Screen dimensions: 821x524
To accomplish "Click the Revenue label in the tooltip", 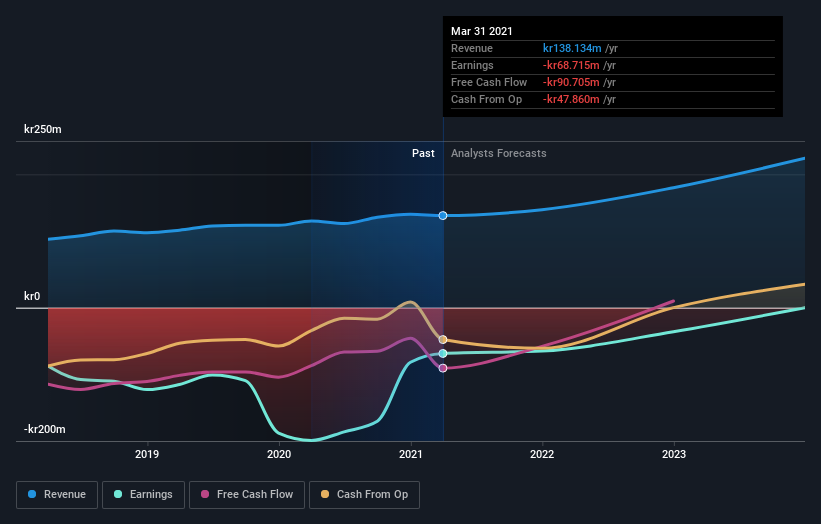I will tap(472, 48).
